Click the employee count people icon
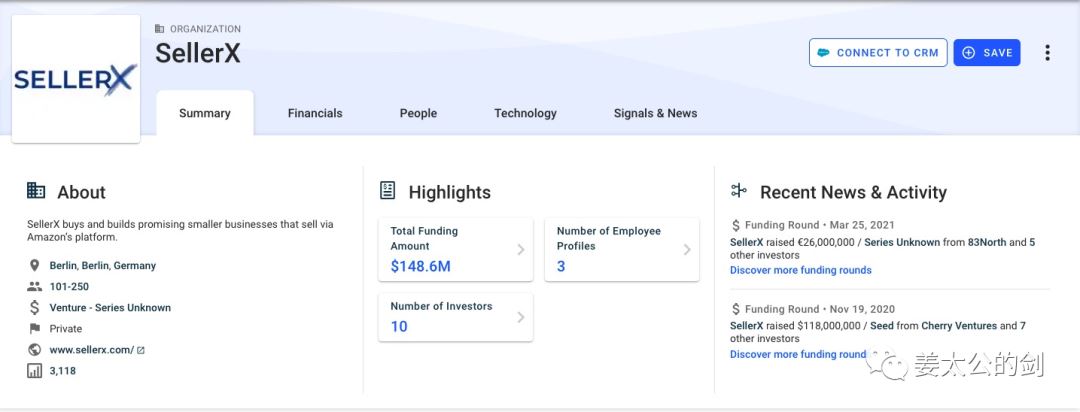This screenshot has width=1080, height=412. (34, 287)
